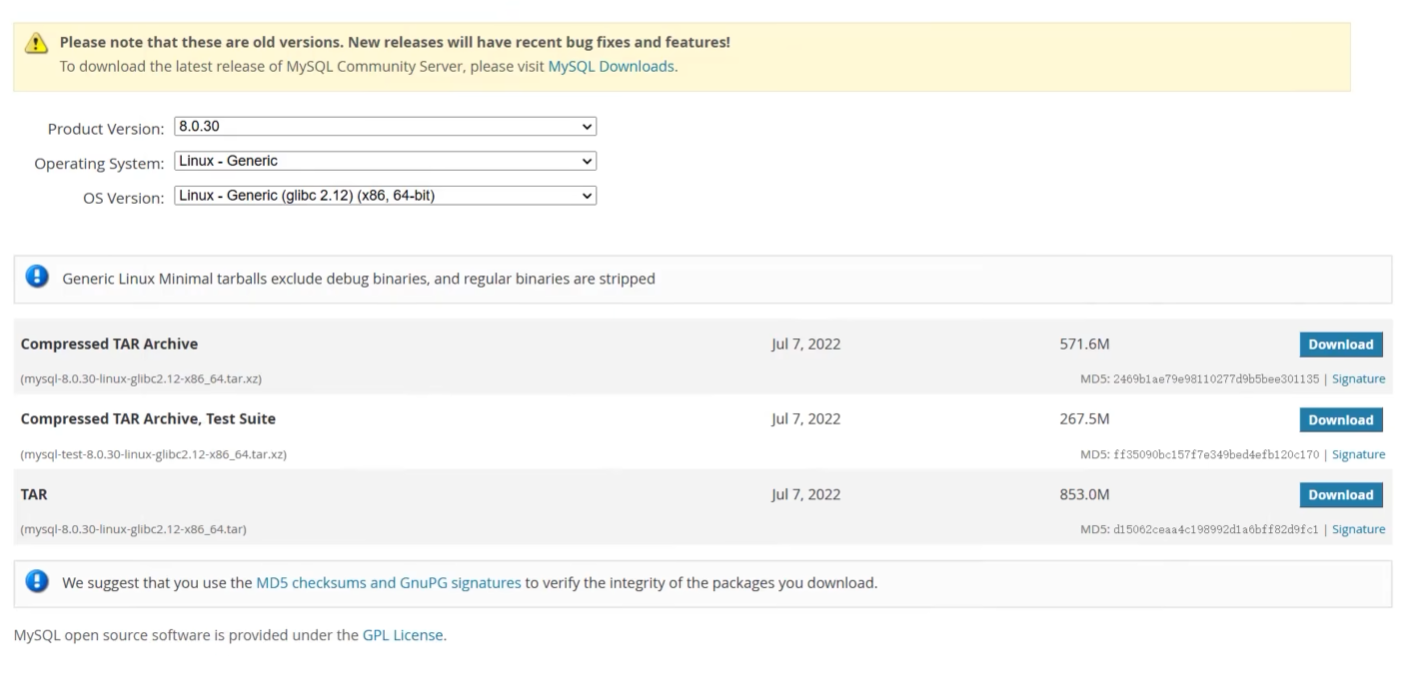Download the Compressed TAR Archive 571.6M
Viewport: 1407px width, 676px height.
(1341, 344)
